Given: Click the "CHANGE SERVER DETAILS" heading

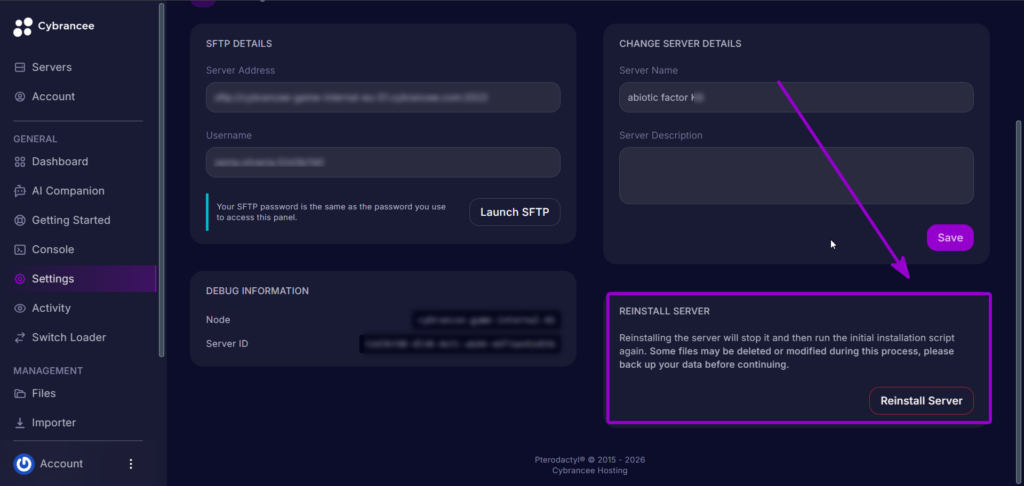Looking at the screenshot, I should click(x=680, y=44).
